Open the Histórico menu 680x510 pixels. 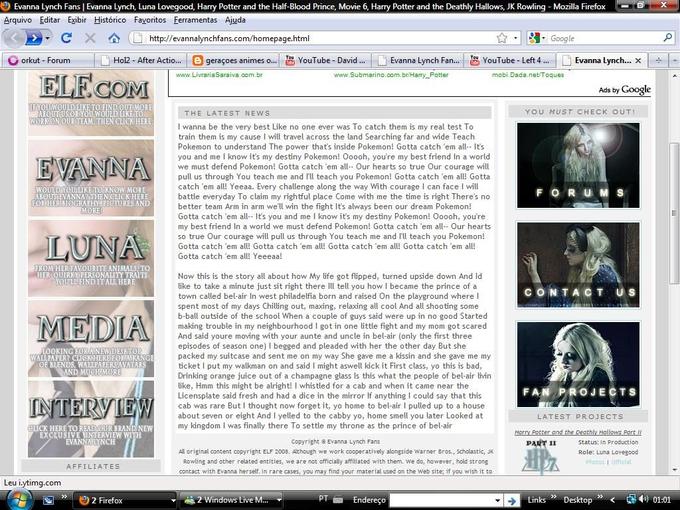(x=110, y=20)
